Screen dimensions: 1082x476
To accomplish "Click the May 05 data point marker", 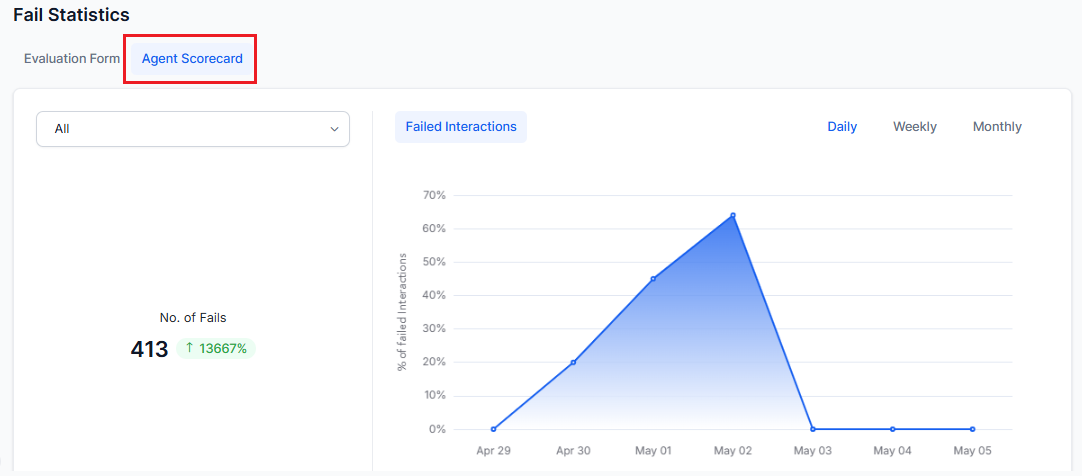I will [972, 429].
